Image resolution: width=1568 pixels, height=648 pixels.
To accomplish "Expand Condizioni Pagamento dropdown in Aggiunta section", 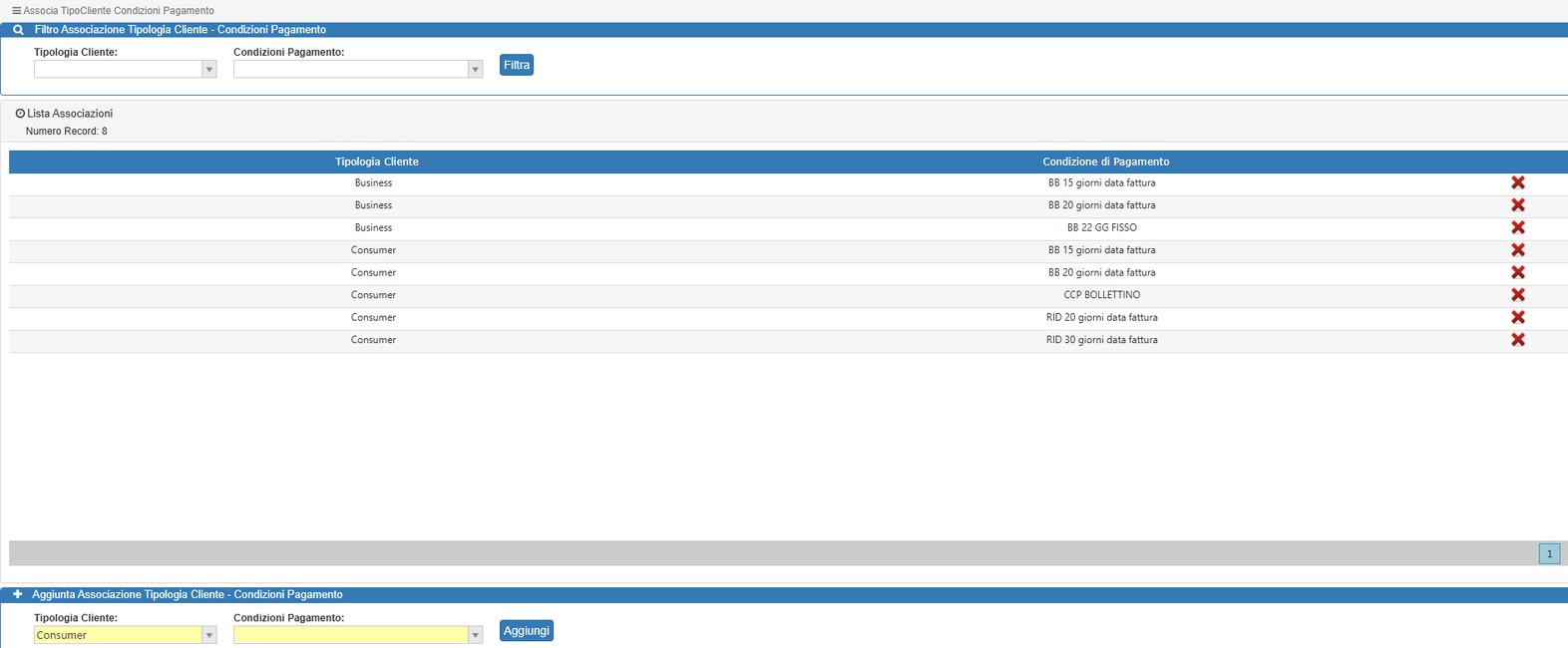I will pyautogui.click(x=476, y=635).
